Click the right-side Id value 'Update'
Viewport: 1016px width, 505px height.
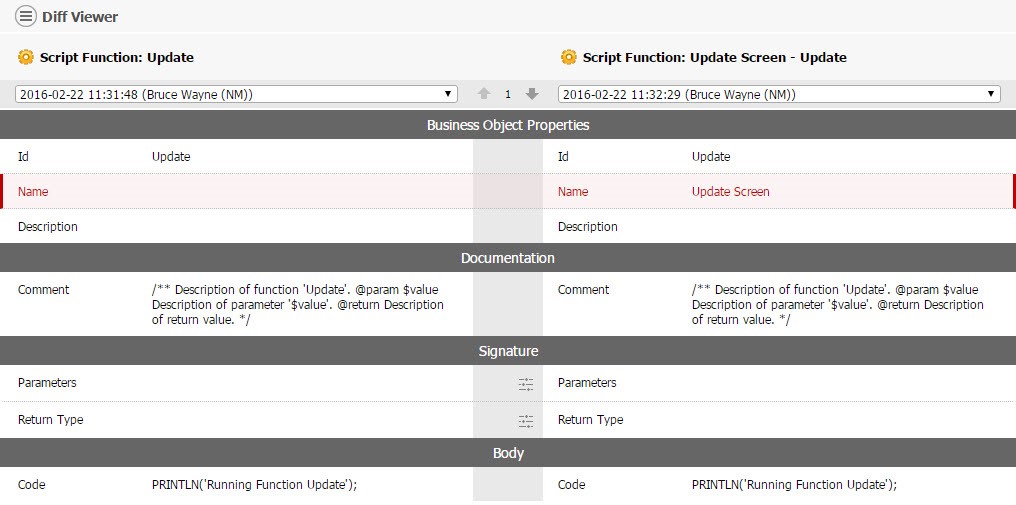(x=711, y=157)
